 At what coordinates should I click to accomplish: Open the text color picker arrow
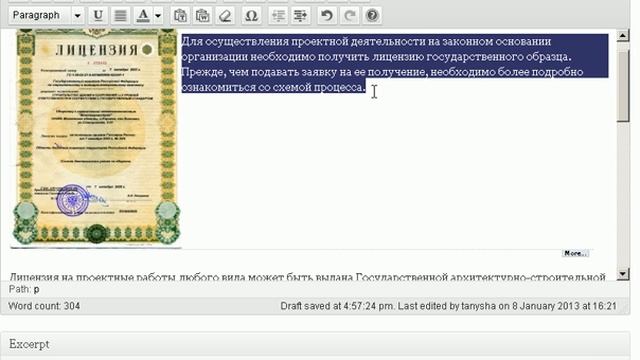point(158,16)
